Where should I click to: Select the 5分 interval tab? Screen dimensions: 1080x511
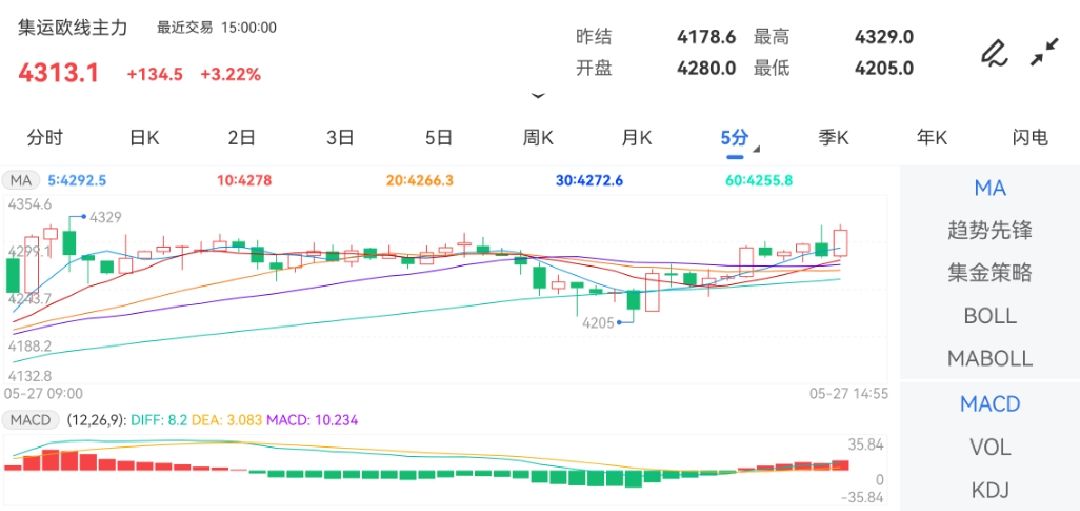[x=734, y=138]
